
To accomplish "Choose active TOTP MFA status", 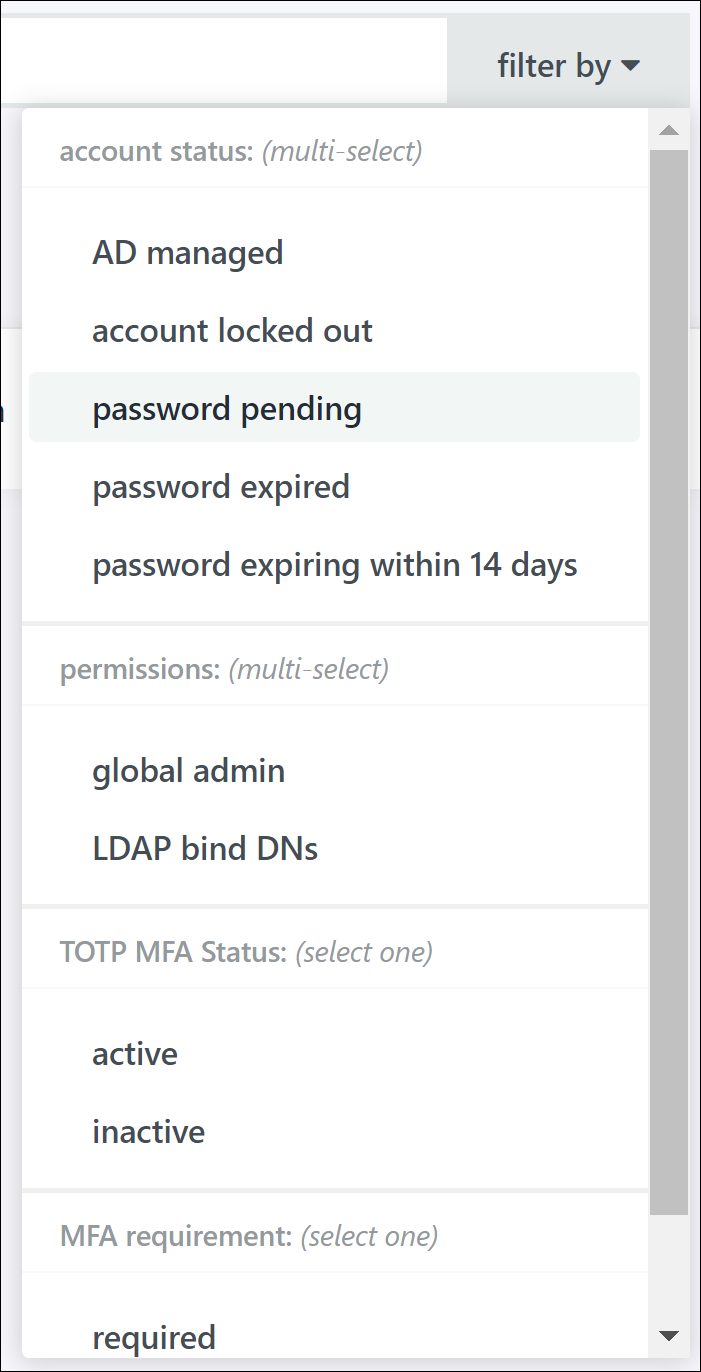I will pyautogui.click(x=135, y=1054).
